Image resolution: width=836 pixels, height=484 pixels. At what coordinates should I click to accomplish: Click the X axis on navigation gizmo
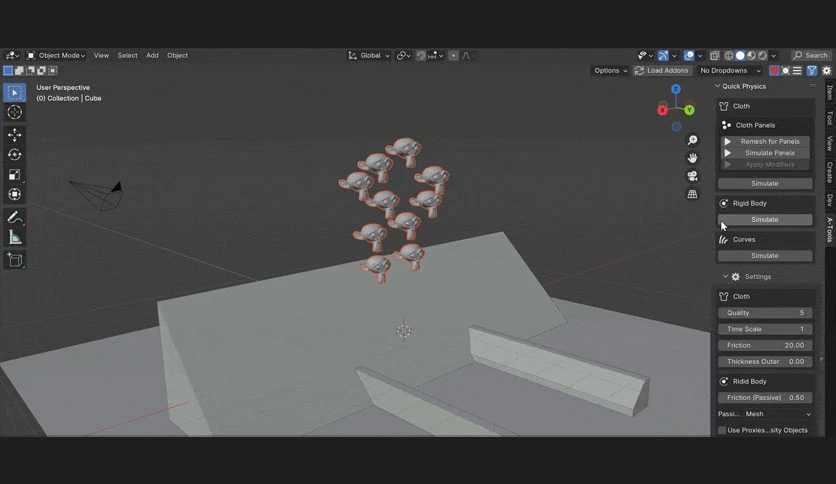coord(662,110)
